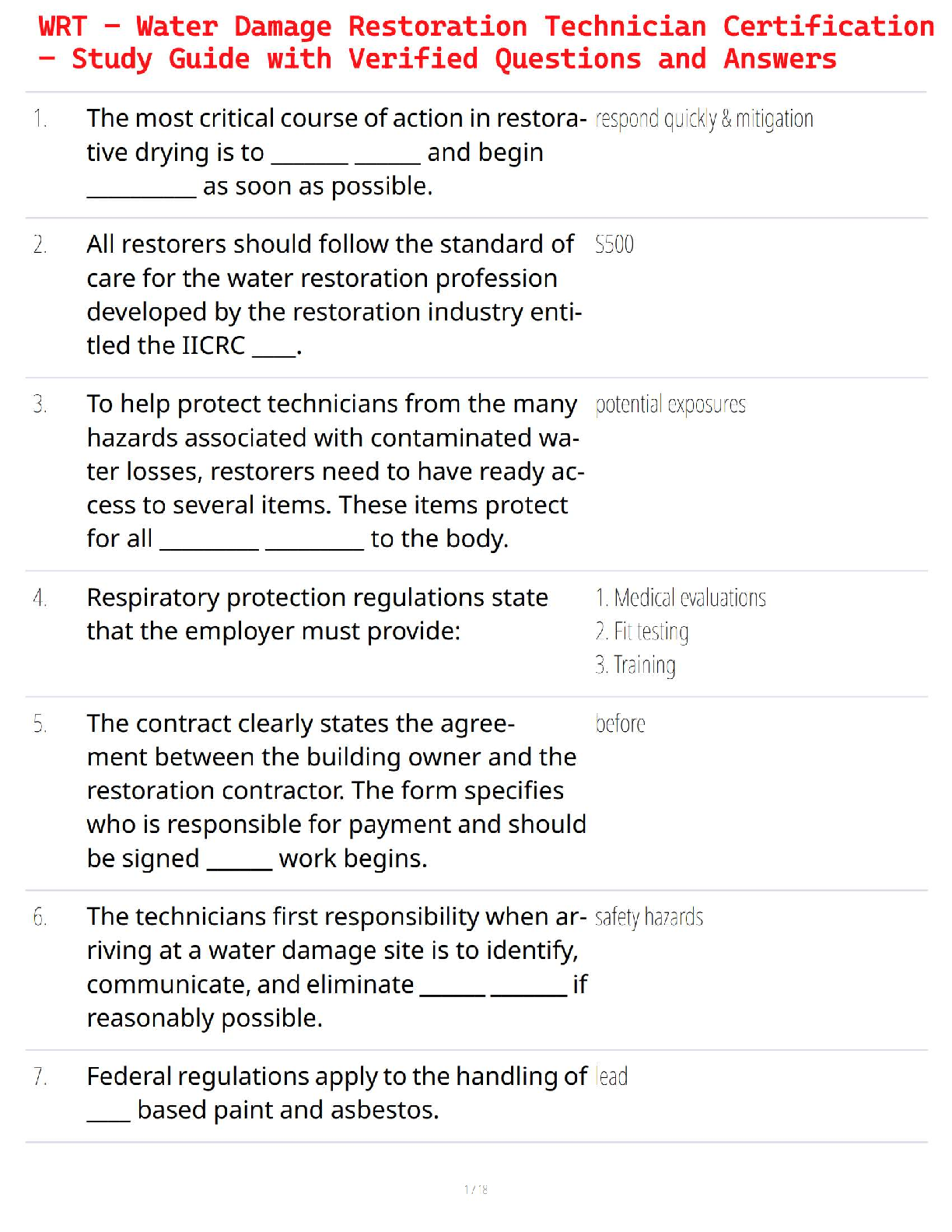This screenshot has width=952, height=1232.
Task: Click the answer 'before'
Action: 620,724
